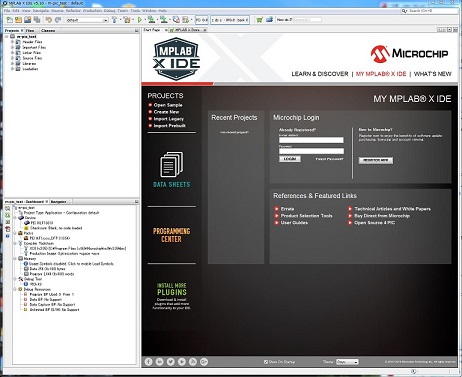This screenshot has width=462, height=377.
Task: Open the Tools menu
Action: pyautogui.click(x=135, y=11)
